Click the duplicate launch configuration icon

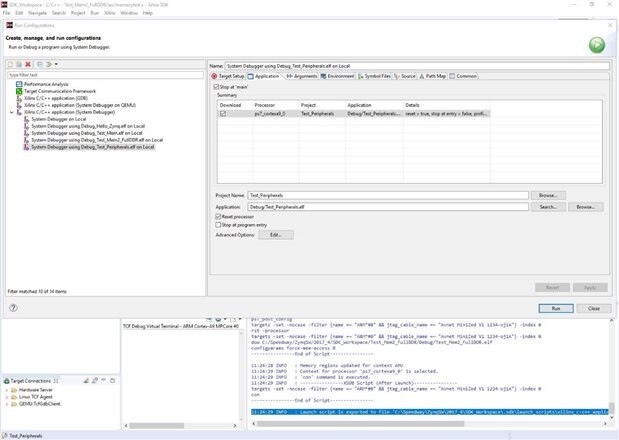point(21,64)
